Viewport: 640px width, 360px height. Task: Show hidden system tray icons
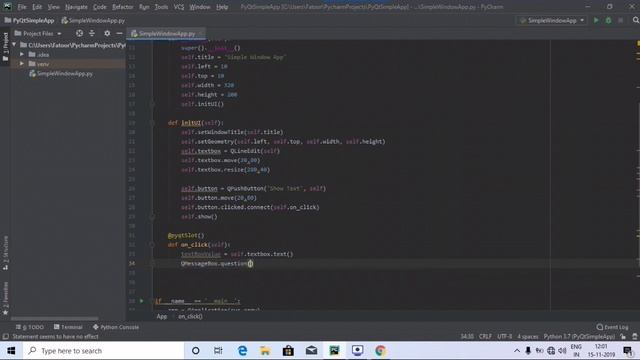pos(517,351)
